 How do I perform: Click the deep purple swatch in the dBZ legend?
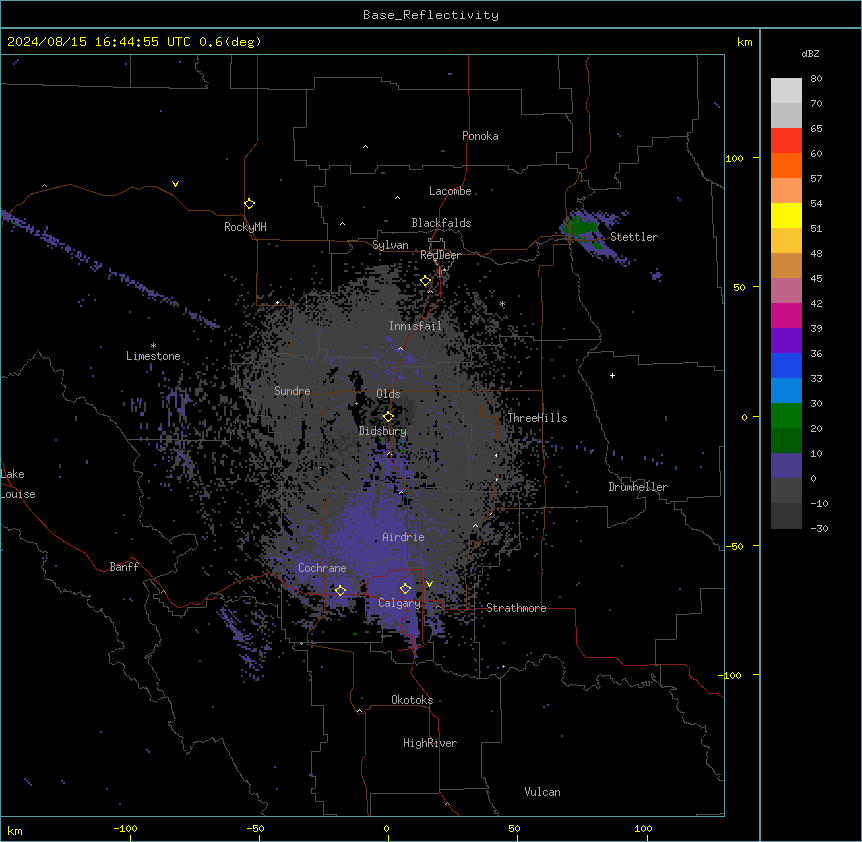(786, 340)
